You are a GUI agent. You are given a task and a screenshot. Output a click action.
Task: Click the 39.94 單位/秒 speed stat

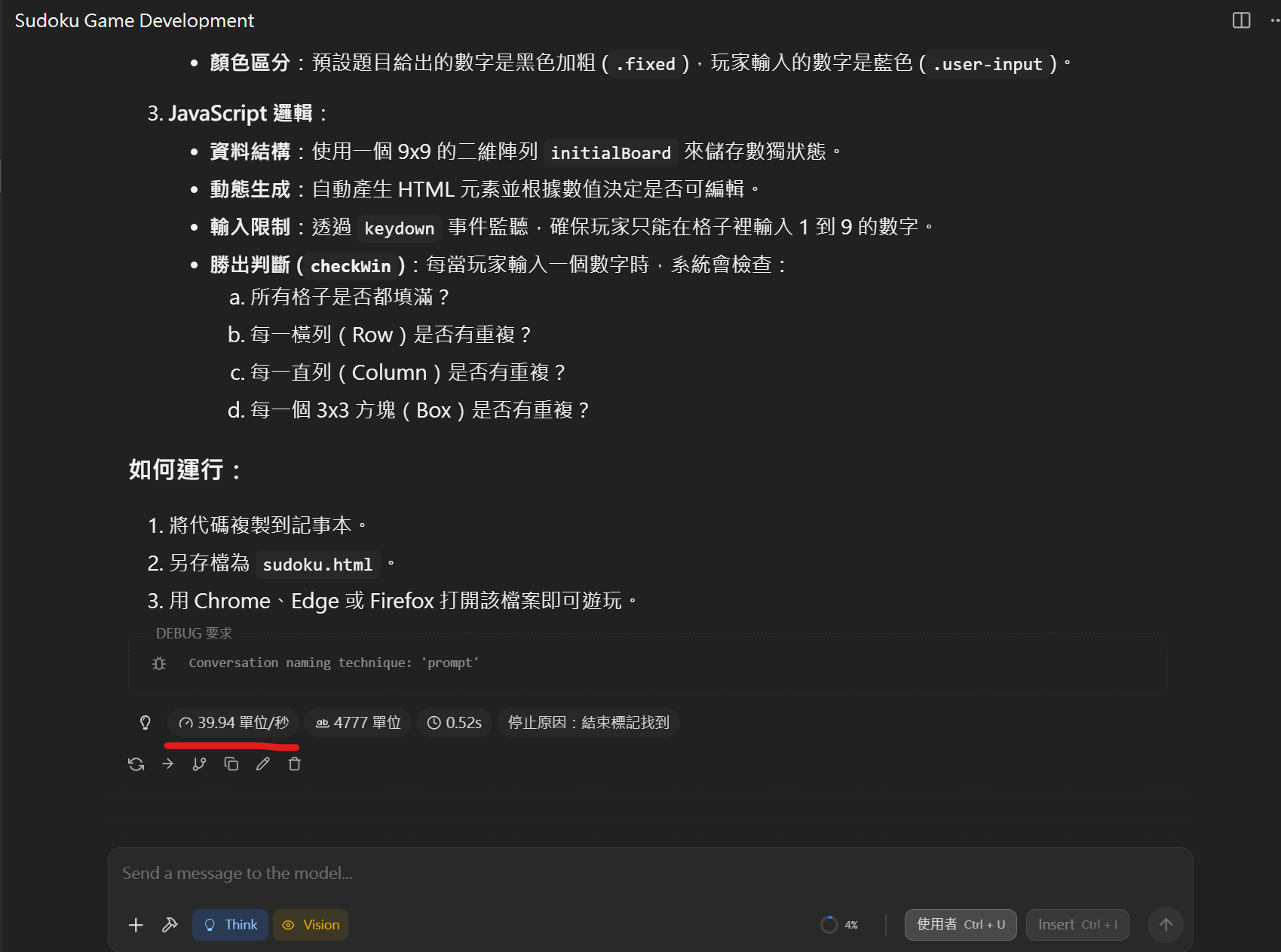tap(234, 723)
